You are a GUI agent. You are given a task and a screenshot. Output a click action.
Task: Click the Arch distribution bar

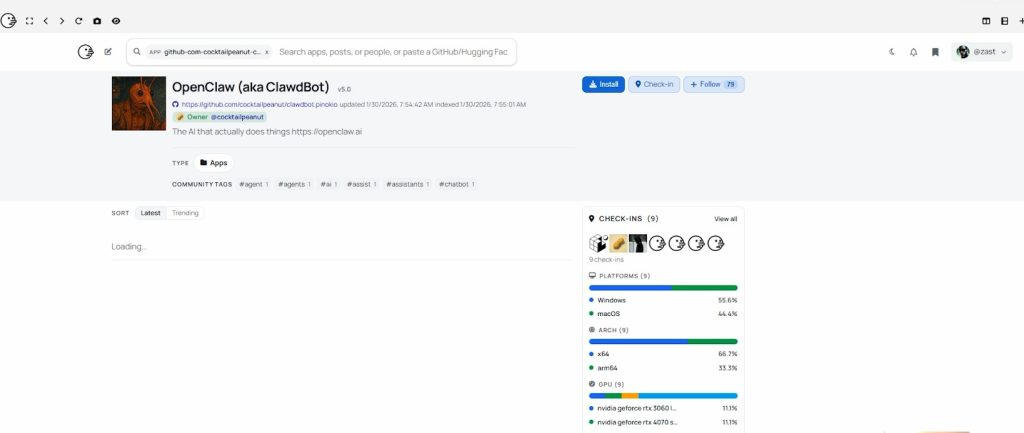[x=663, y=342]
